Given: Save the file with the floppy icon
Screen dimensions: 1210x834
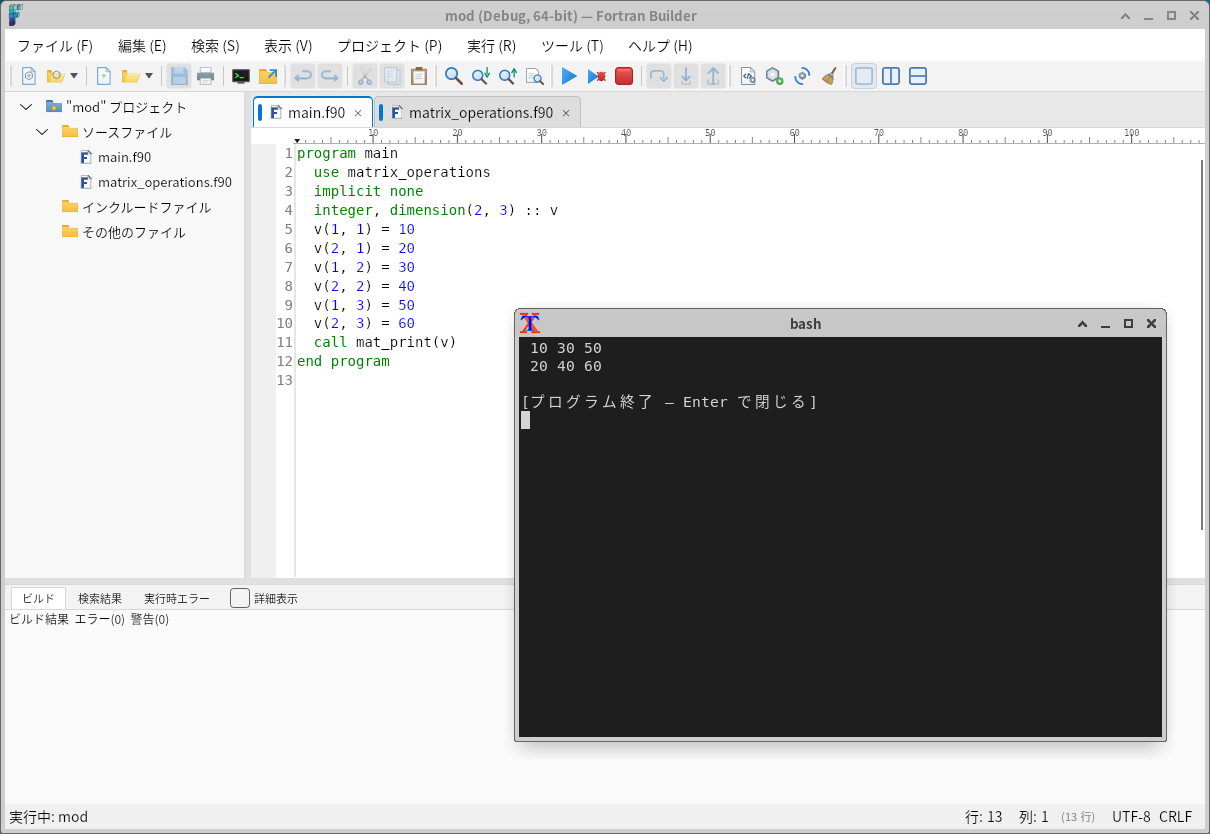Looking at the screenshot, I should coord(179,76).
